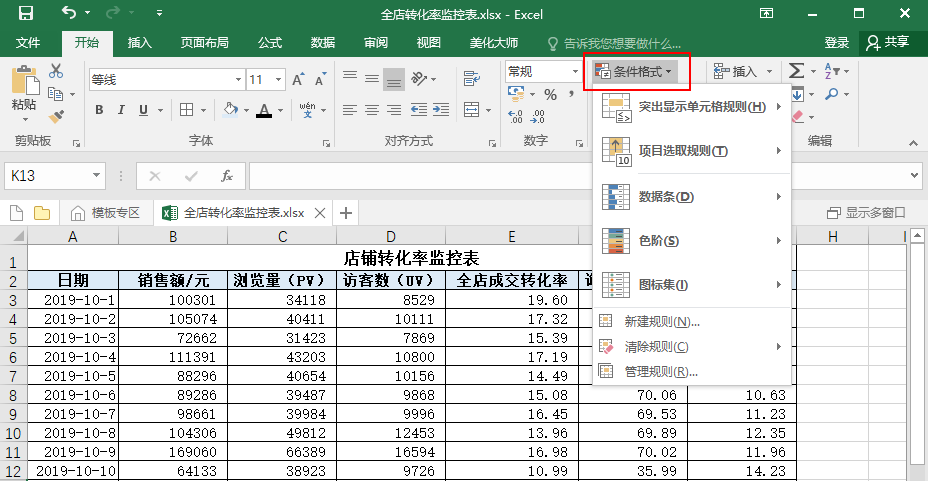Open the 文件 tab
The image size is (928, 481).
(x=28, y=43)
